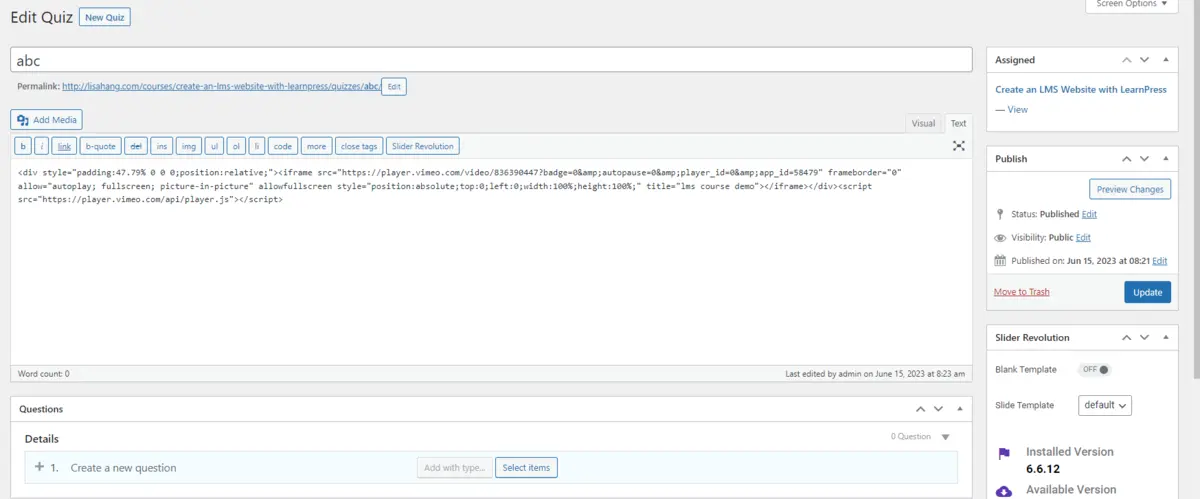Image resolution: width=1200 pixels, height=499 pixels.
Task: Click the close tags button
Action: (359, 146)
